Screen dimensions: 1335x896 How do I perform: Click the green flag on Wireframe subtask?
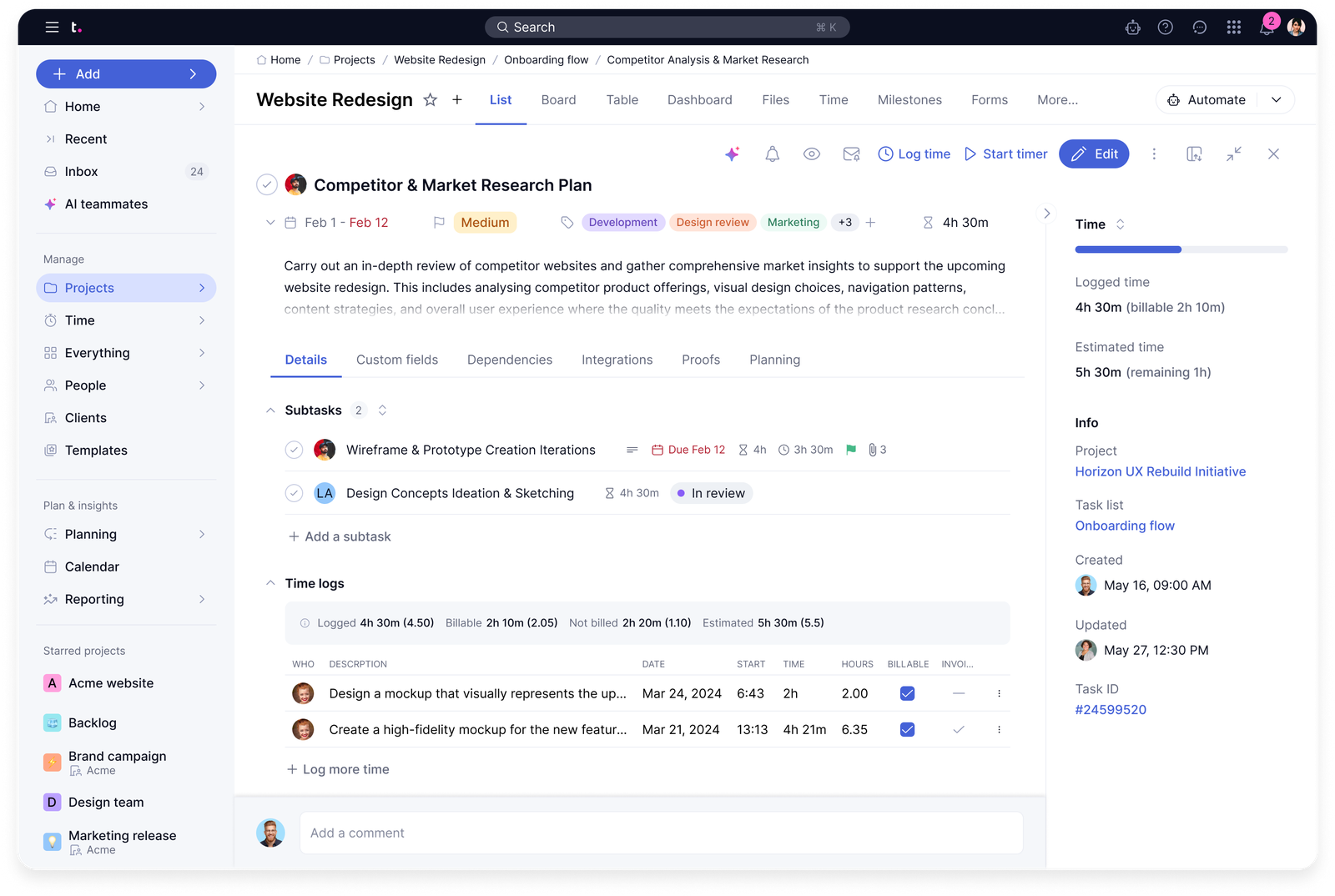[851, 450]
